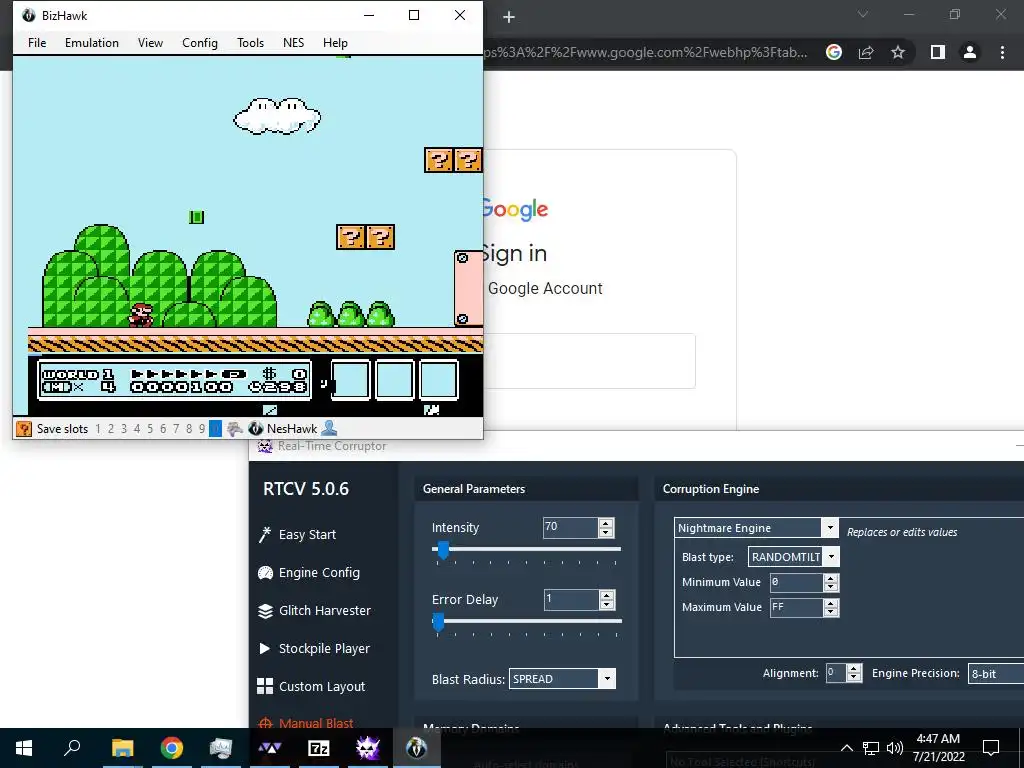This screenshot has width=1024, height=768.
Task: Decrease Intensity with the down arrow
Action: tap(606, 532)
